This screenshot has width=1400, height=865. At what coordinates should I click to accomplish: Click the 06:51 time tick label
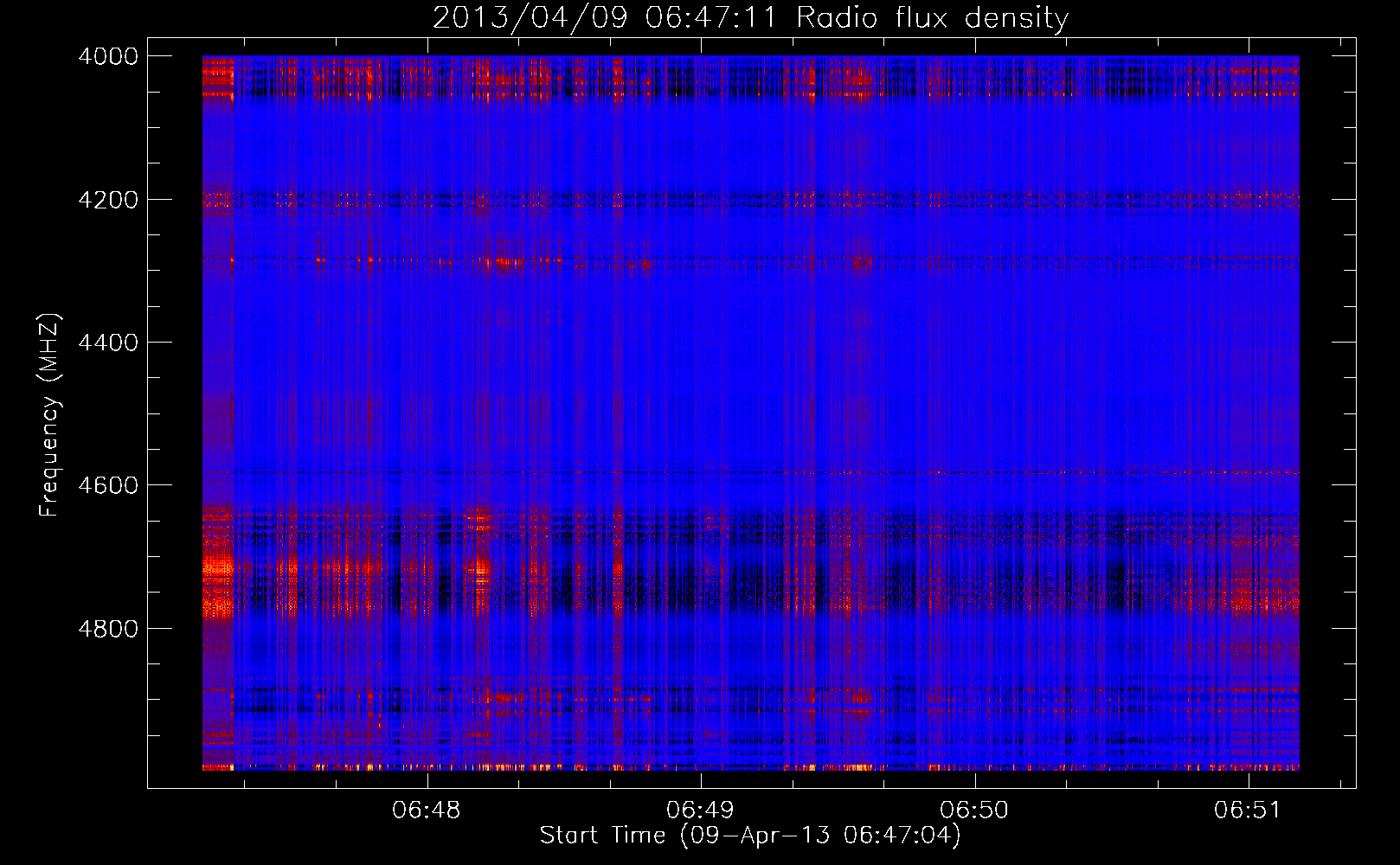(1248, 810)
